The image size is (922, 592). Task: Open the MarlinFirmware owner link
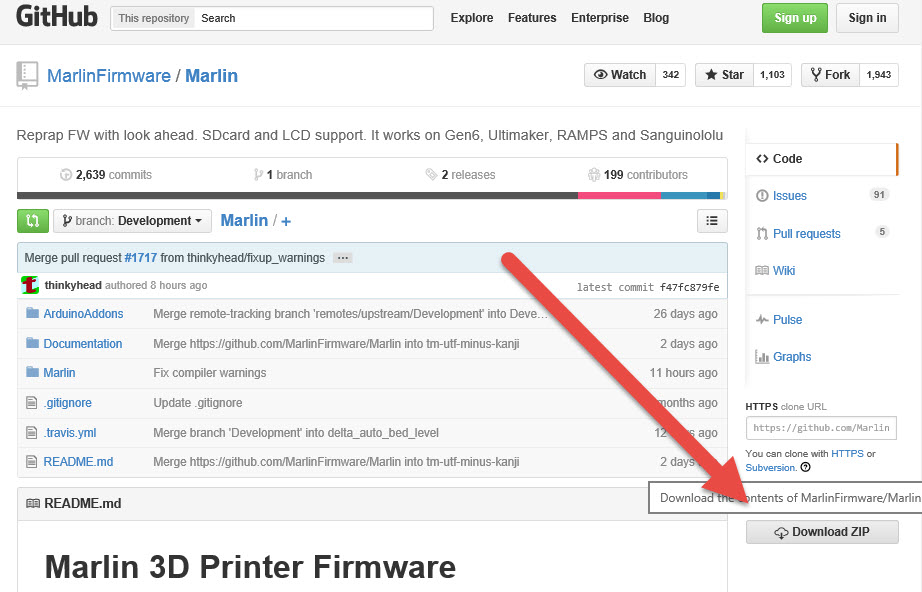coord(109,76)
